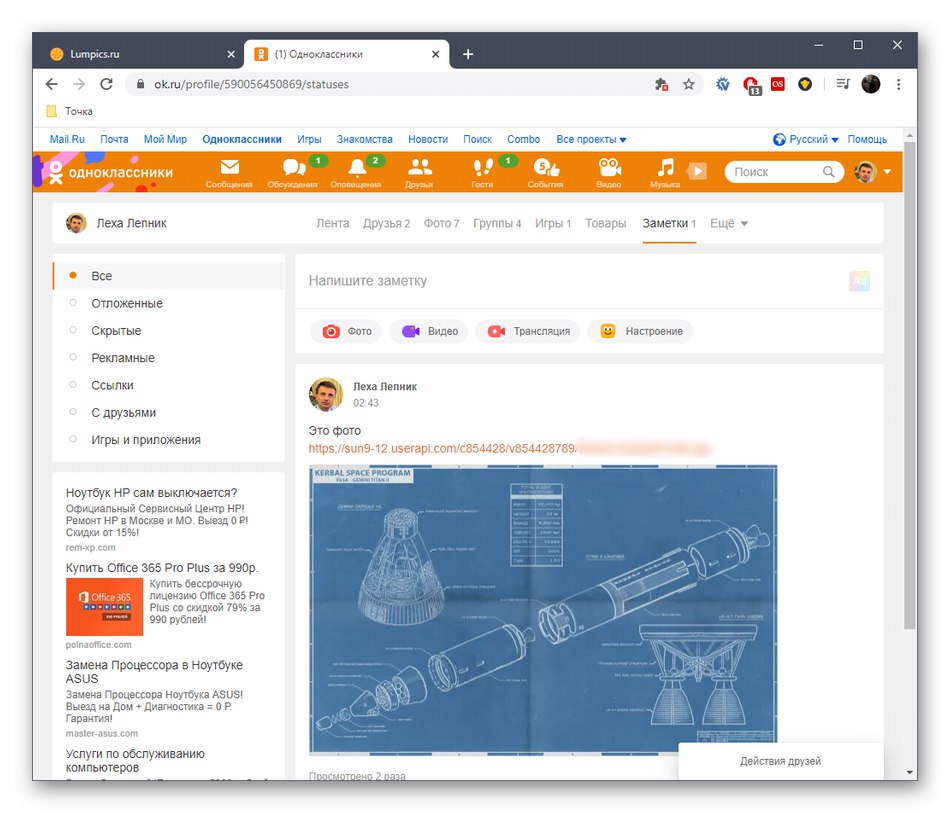The image size is (950, 813).
Task: Open Kerbal Space Program blueprint image
Action: (543, 610)
